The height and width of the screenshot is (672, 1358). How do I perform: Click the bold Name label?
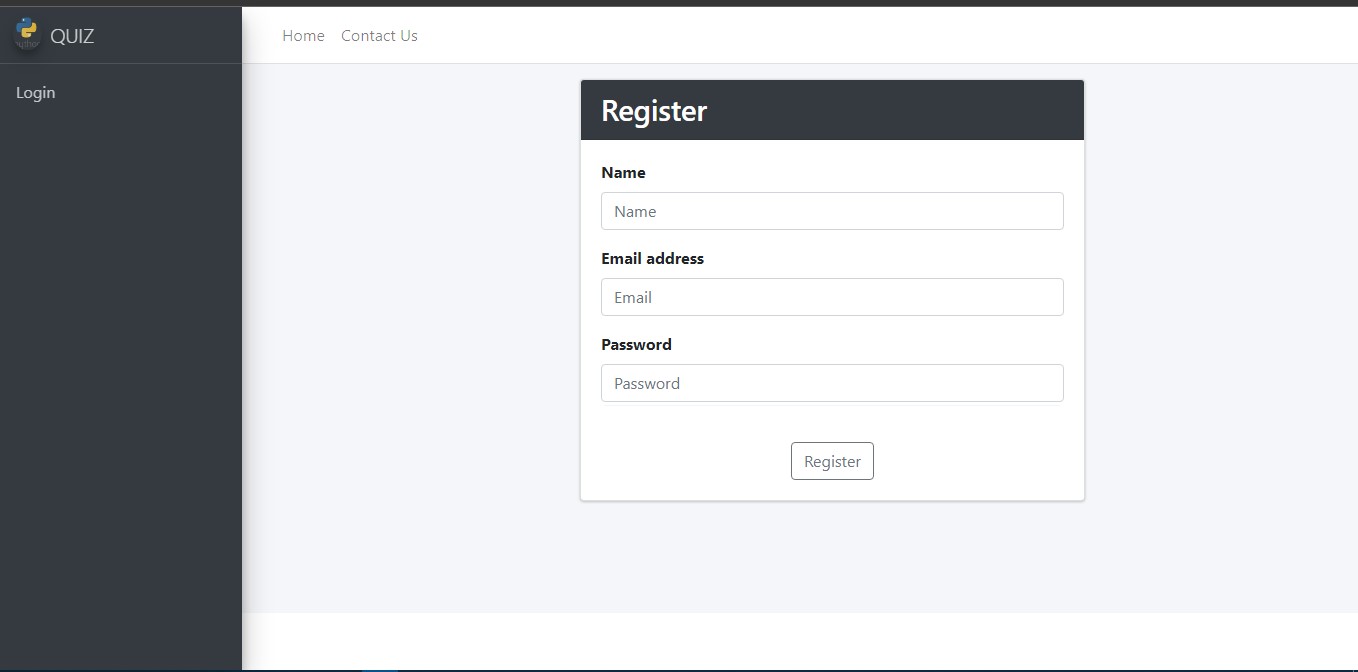[623, 172]
